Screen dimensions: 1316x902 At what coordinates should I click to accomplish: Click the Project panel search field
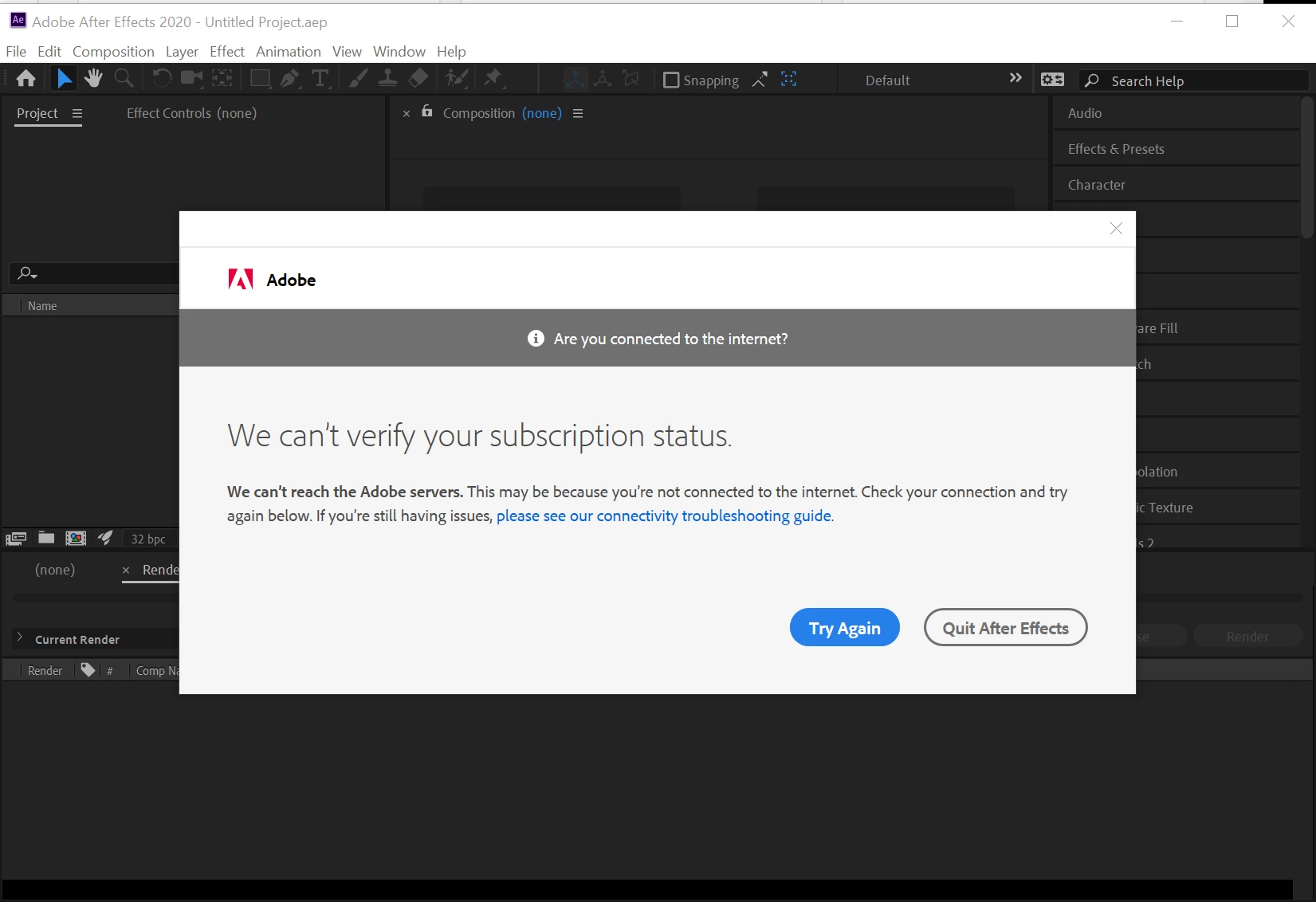tap(95, 273)
